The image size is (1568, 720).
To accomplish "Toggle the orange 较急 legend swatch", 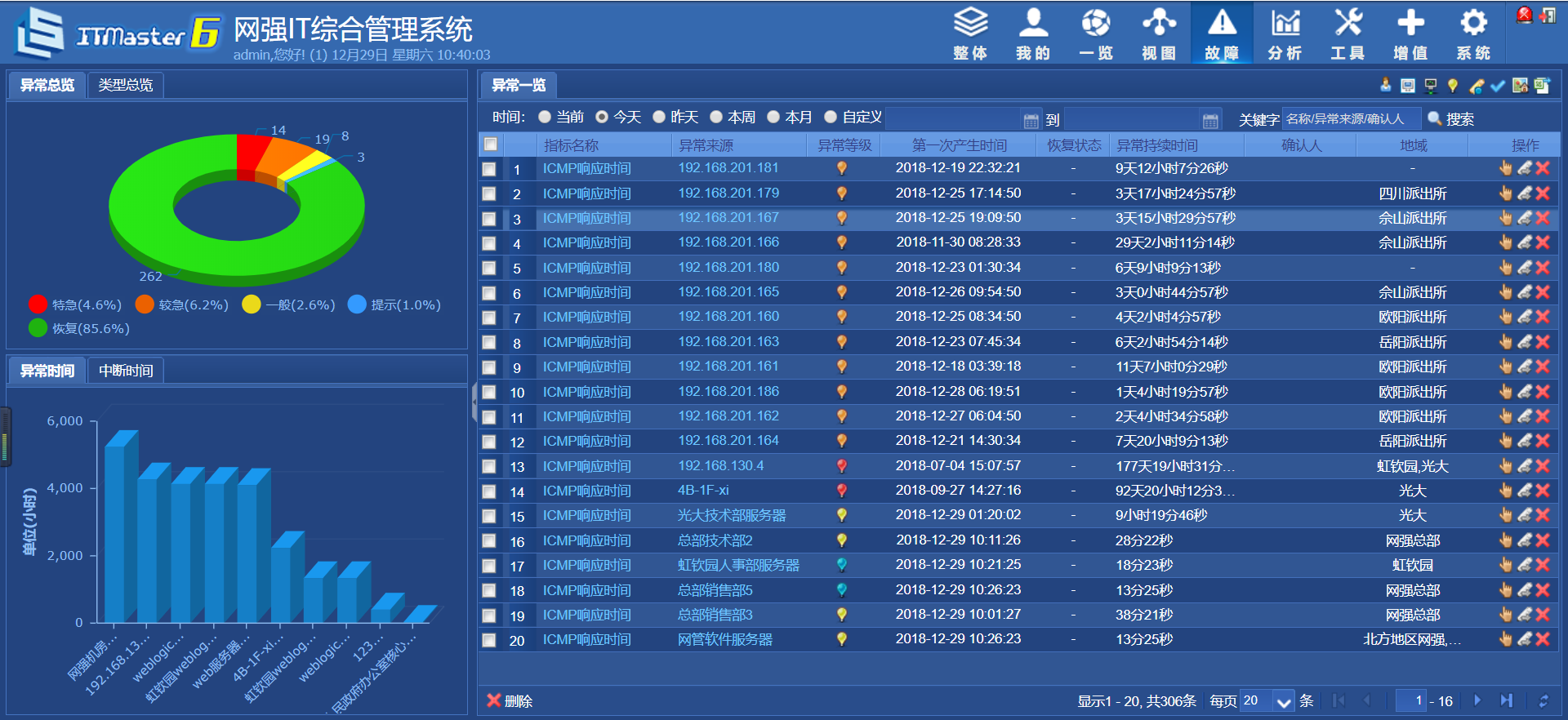I will [145, 304].
